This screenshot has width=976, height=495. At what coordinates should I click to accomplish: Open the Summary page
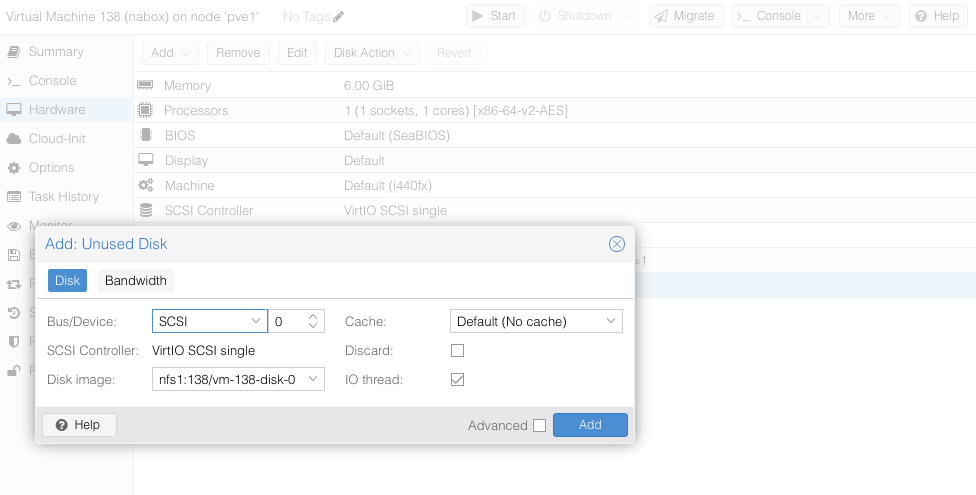[x=56, y=52]
